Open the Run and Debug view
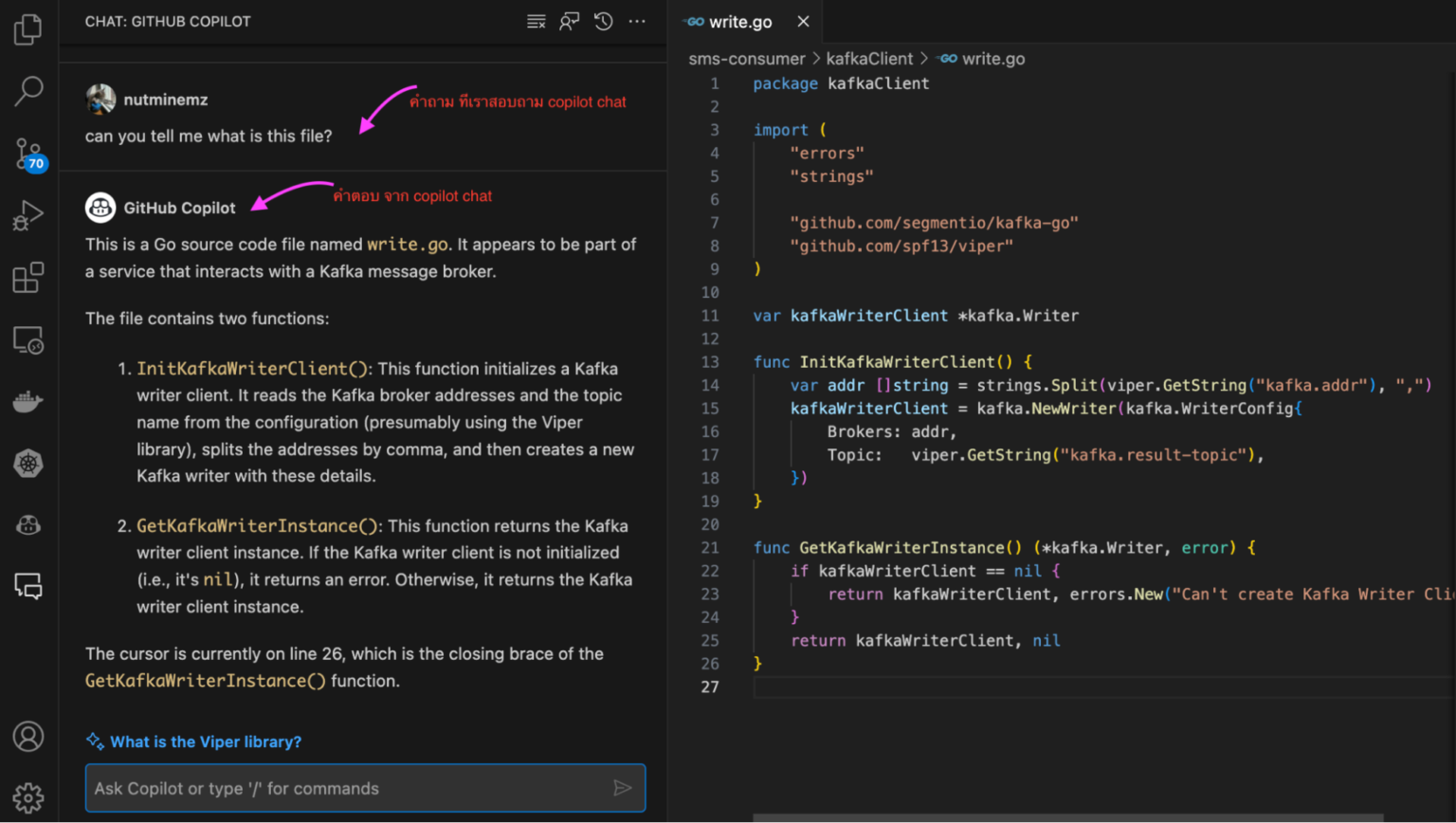 [x=28, y=215]
